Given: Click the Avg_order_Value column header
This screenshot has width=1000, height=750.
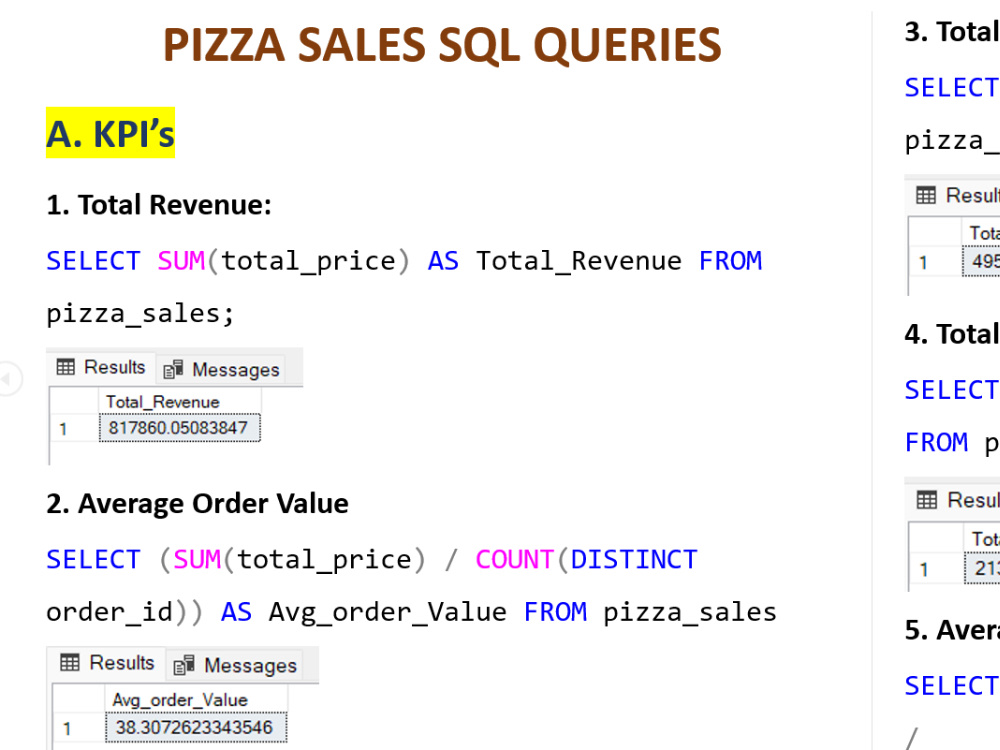Looking at the screenshot, I should pos(177,699).
